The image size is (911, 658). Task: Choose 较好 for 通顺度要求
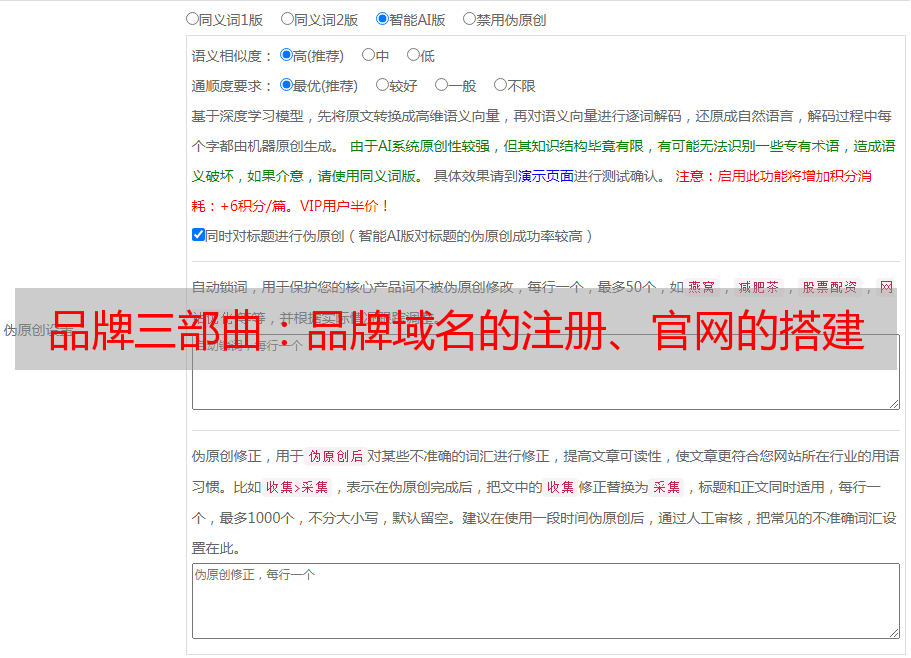coord(382,85)
